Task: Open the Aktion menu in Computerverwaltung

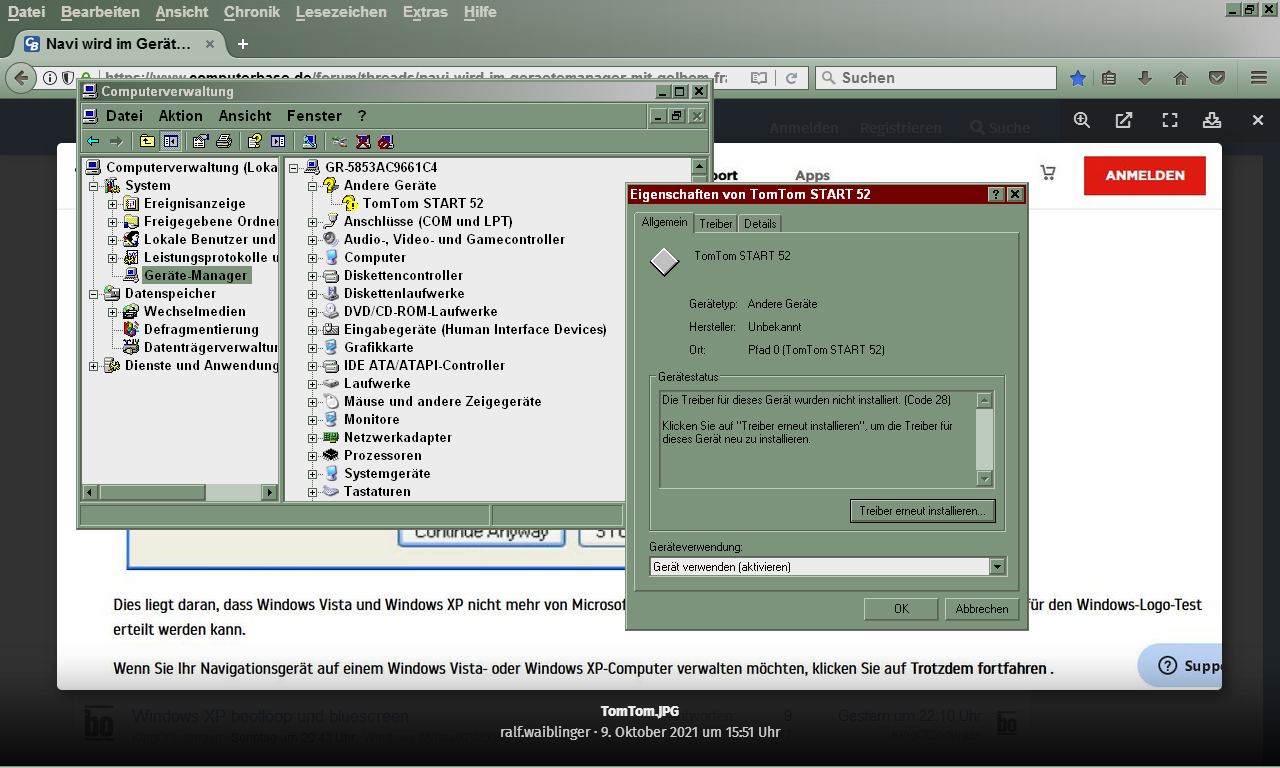Action: coord(180,116)
